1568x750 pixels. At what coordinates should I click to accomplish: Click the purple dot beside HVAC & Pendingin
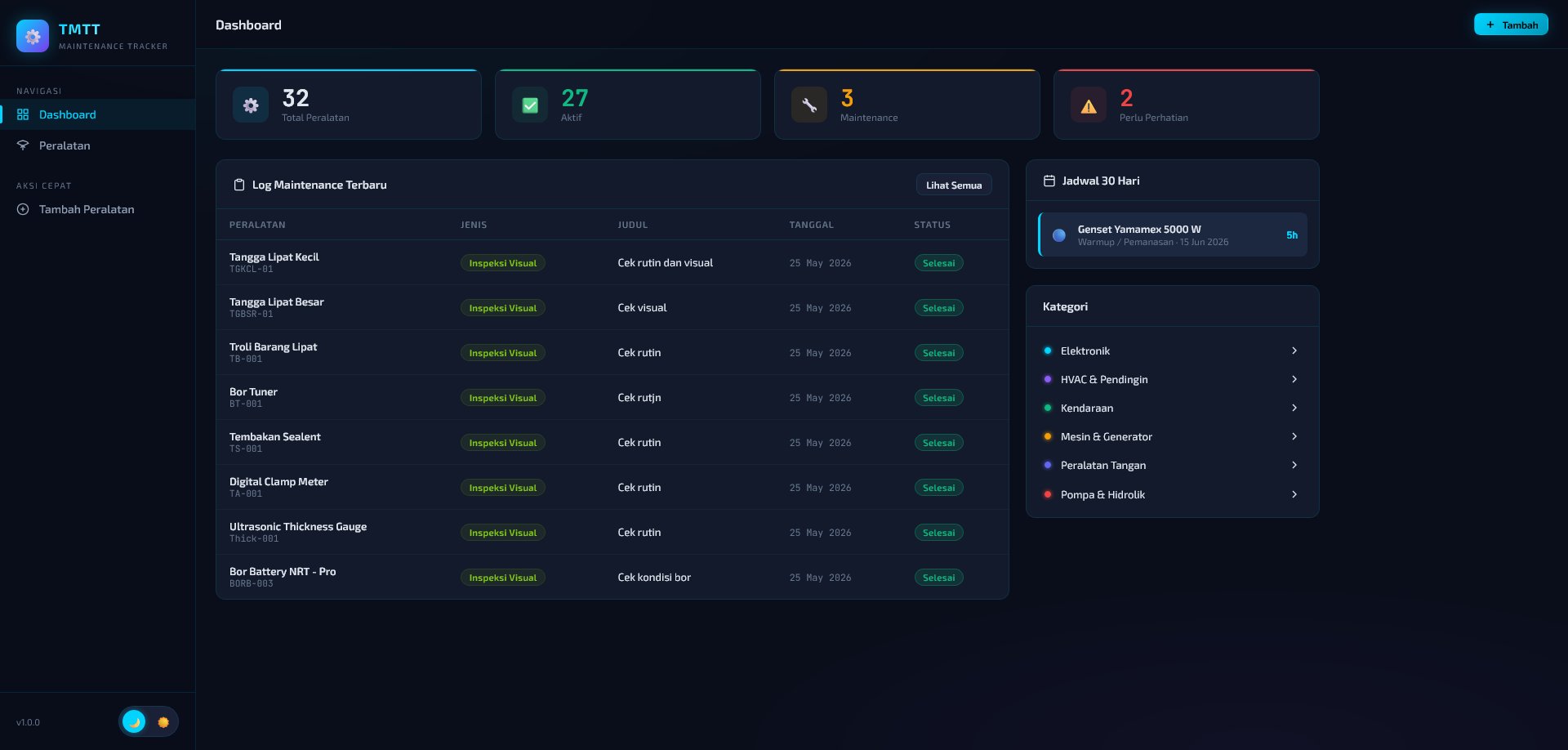[x=1048, y=379]
